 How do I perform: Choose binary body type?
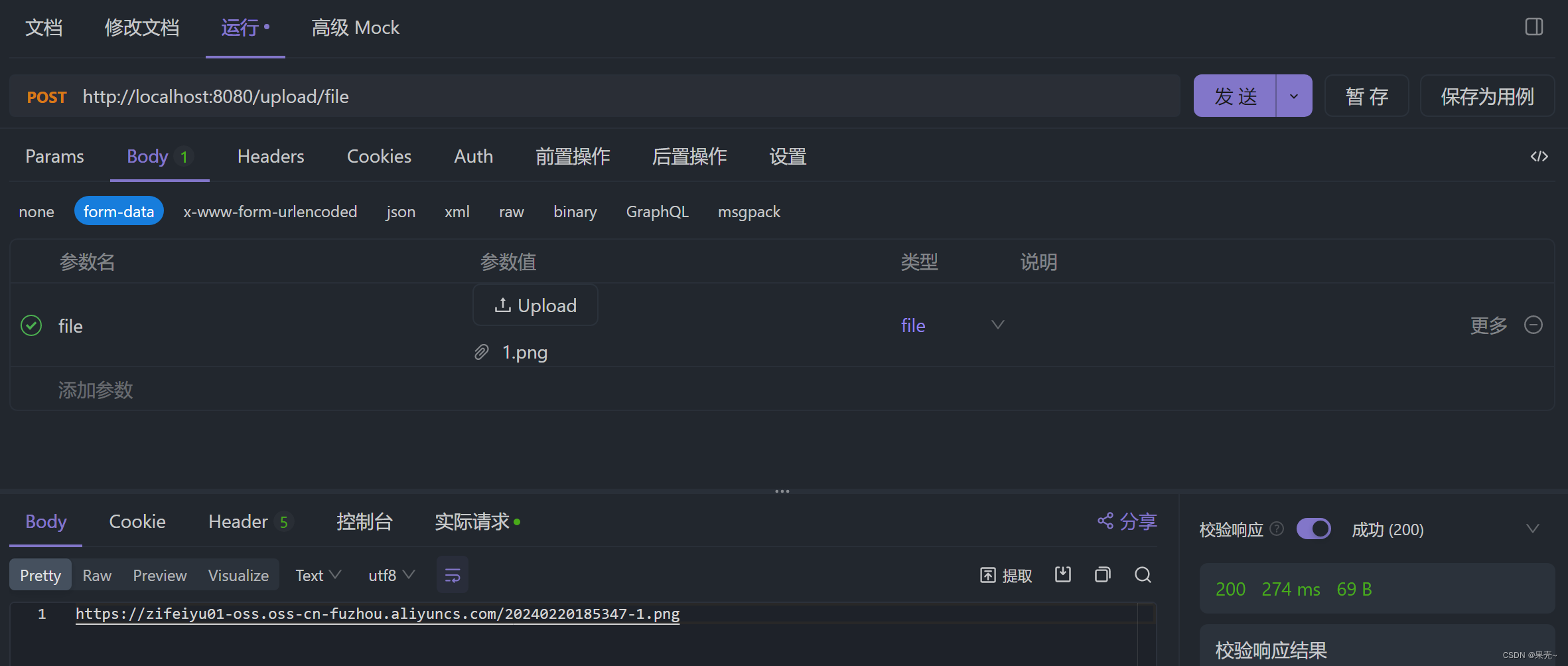tap(575, 211)
